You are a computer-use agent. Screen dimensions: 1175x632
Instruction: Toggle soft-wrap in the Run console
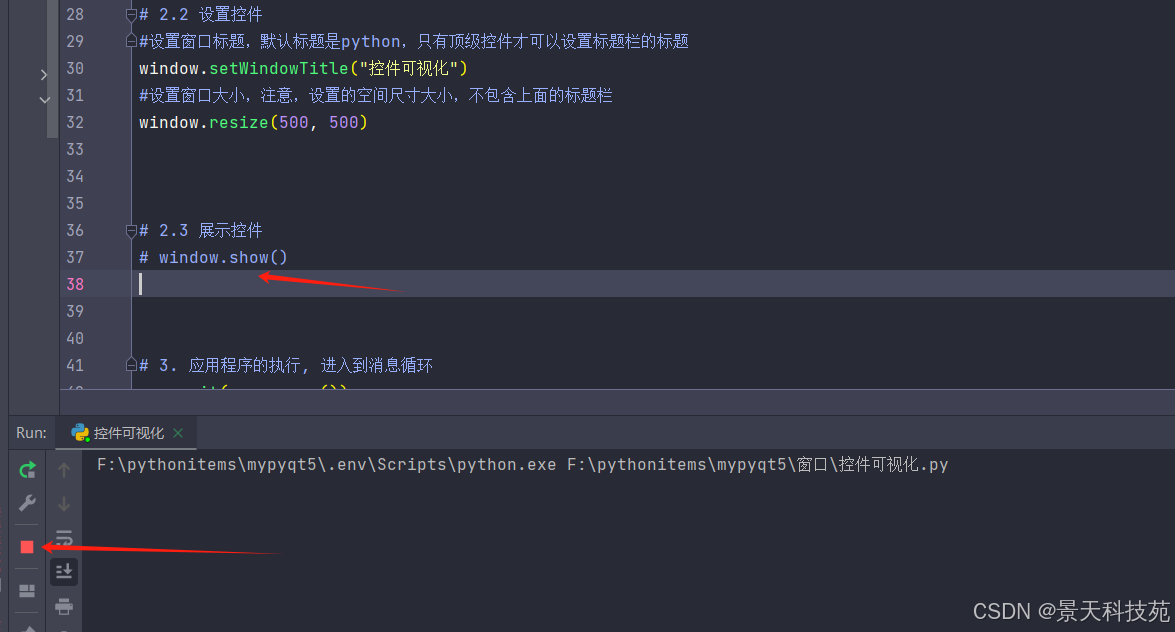point(64,538)
